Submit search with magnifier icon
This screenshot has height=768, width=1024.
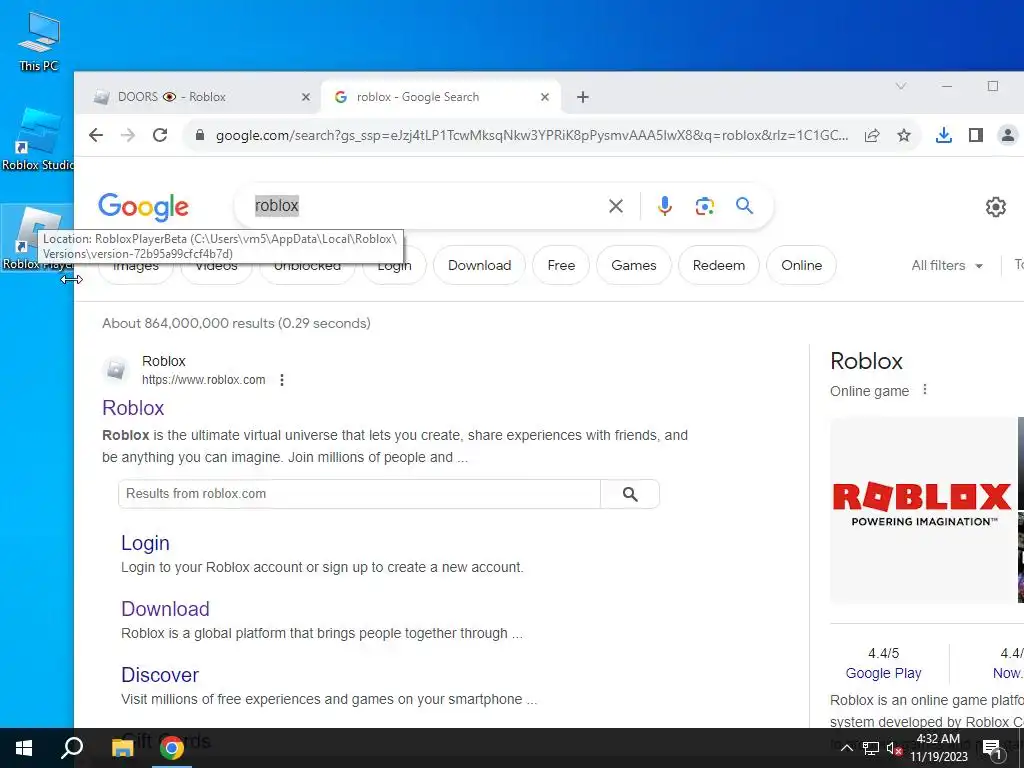tap(744, 206)
